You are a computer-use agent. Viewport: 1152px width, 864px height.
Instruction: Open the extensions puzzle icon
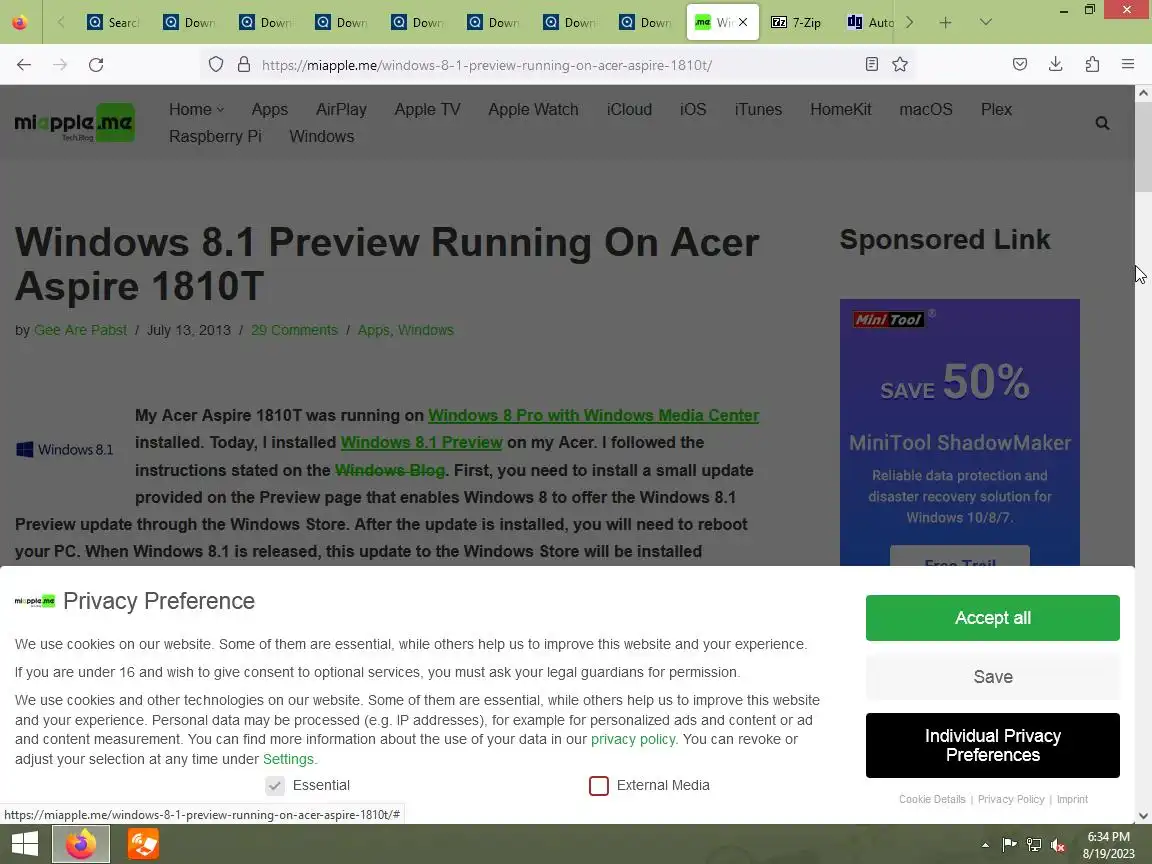(x=1092, y=65)
